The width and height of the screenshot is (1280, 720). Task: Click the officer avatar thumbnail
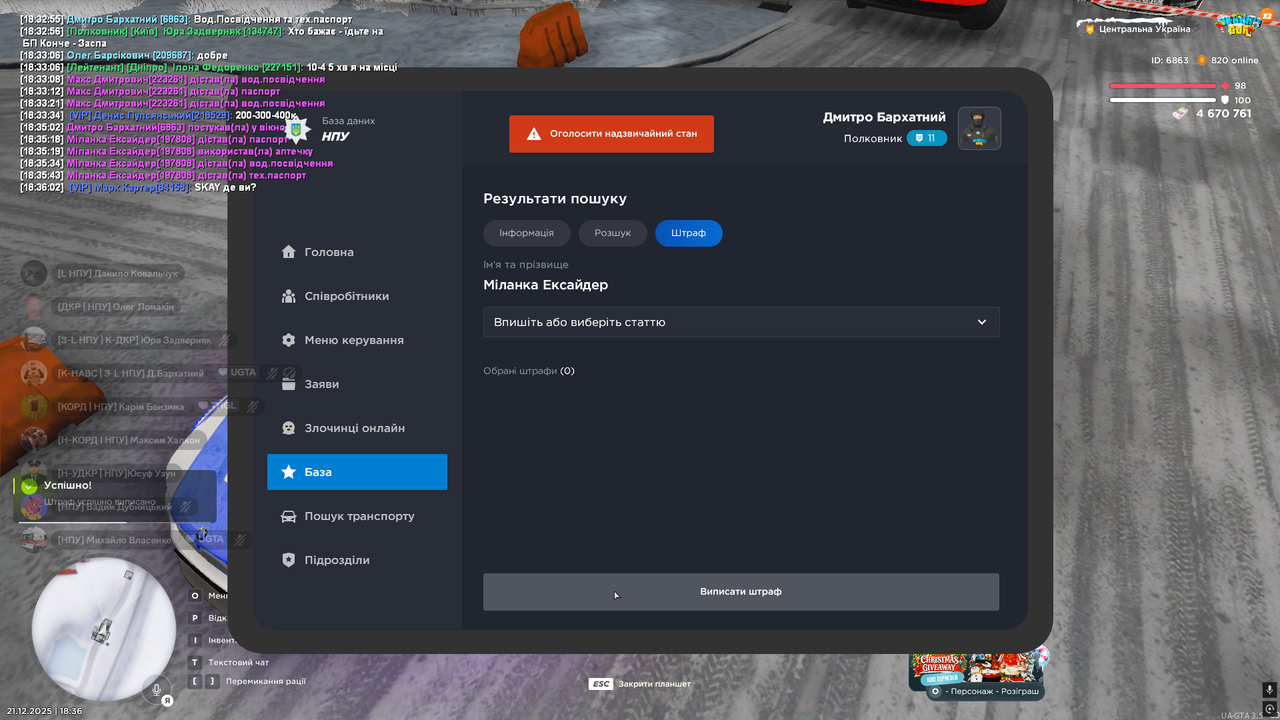point(979,128)
